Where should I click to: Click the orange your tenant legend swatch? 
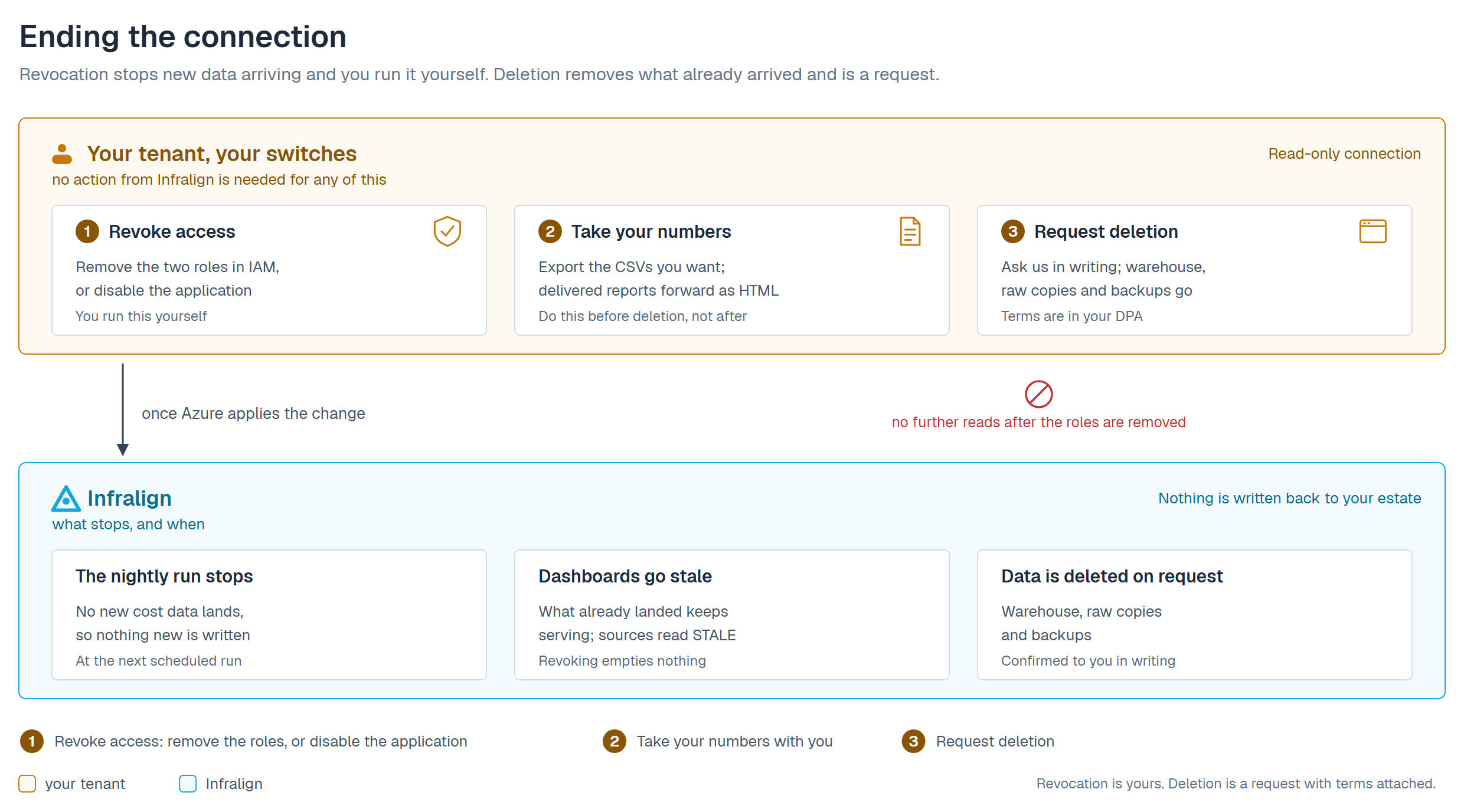(27, 784)
